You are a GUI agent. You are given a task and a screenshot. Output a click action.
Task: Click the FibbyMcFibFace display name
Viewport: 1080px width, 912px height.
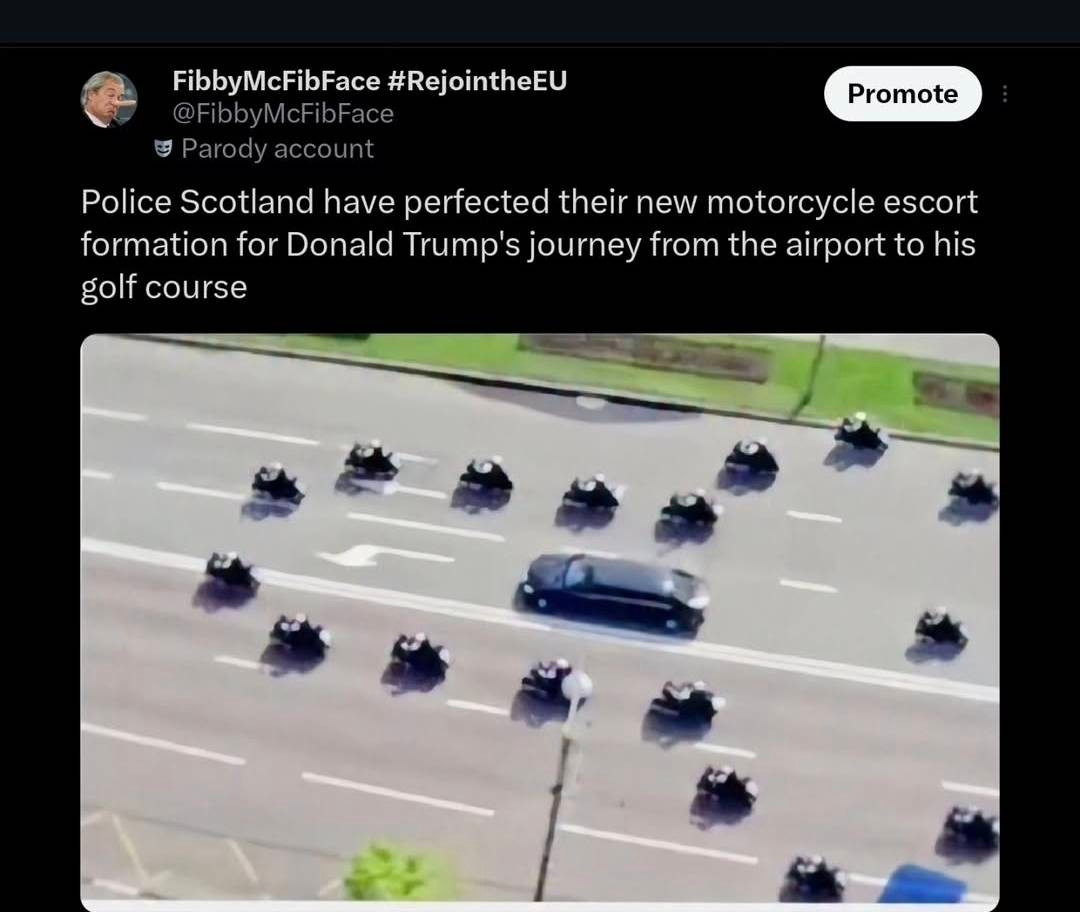(276, 81)
